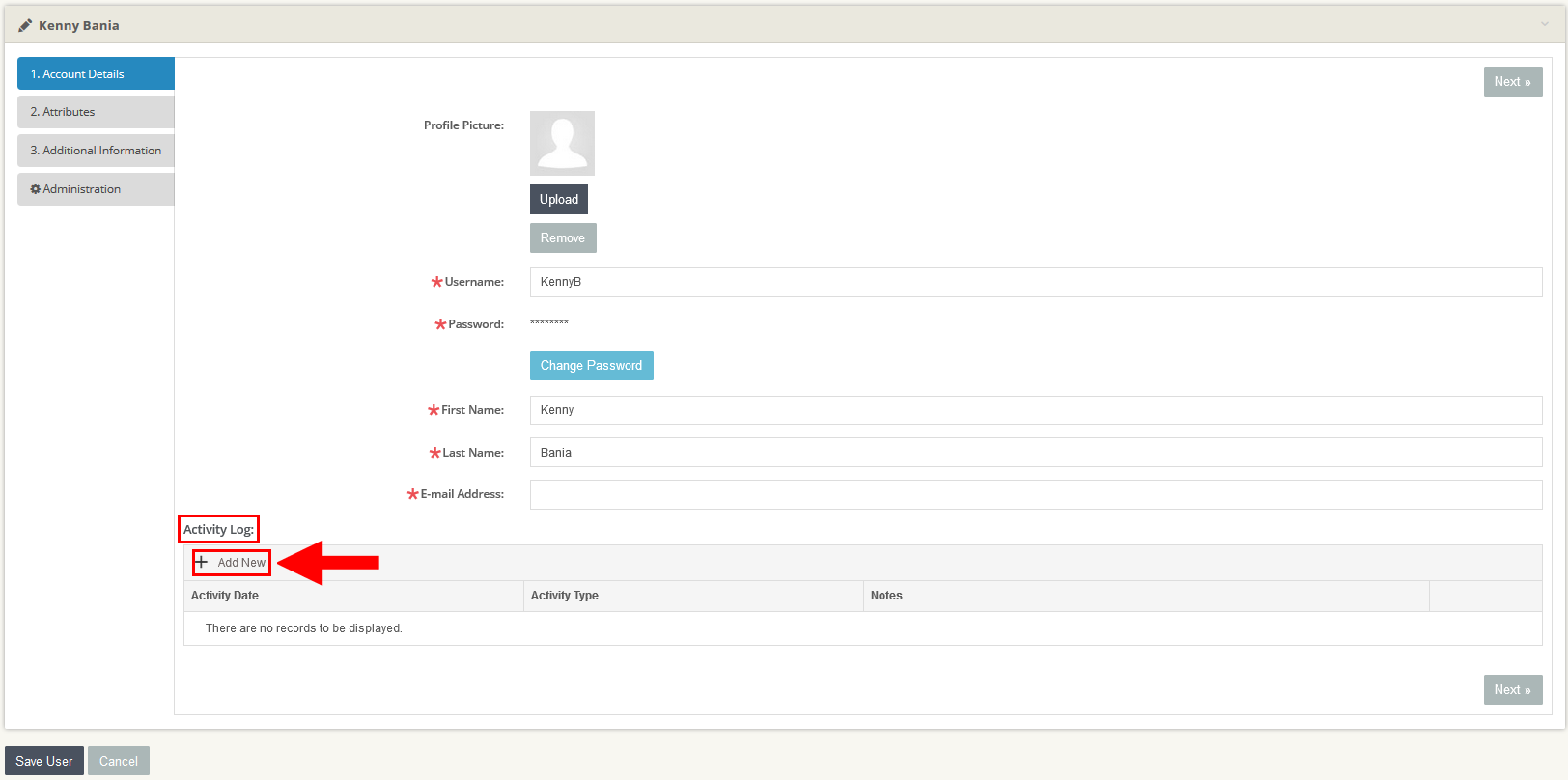Focus the Username input field
This screenshot has height=780, width=1568.
(1036, 282)
